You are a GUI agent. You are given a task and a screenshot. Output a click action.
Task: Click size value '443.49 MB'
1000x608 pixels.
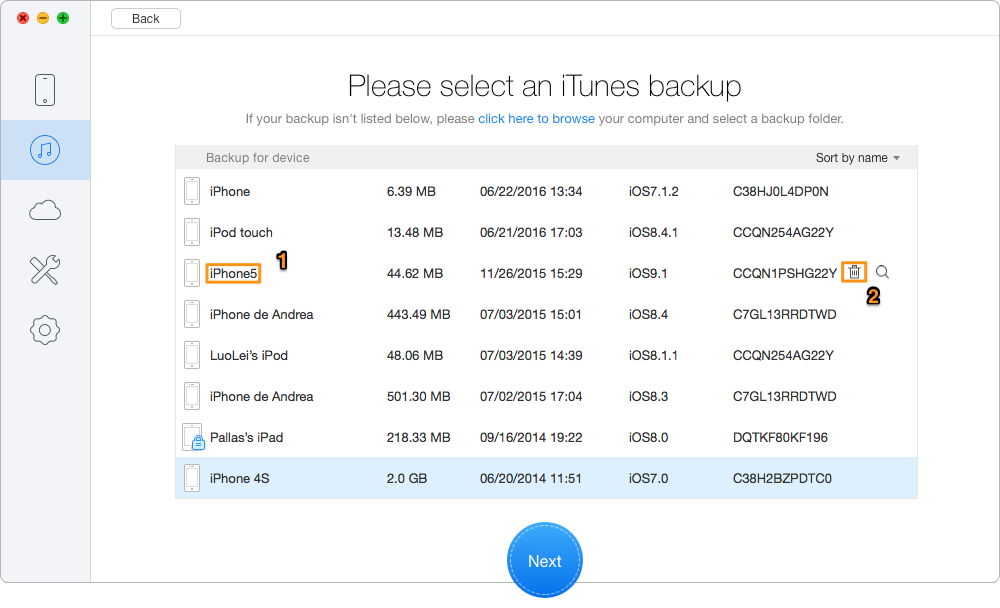pos(418,315)
